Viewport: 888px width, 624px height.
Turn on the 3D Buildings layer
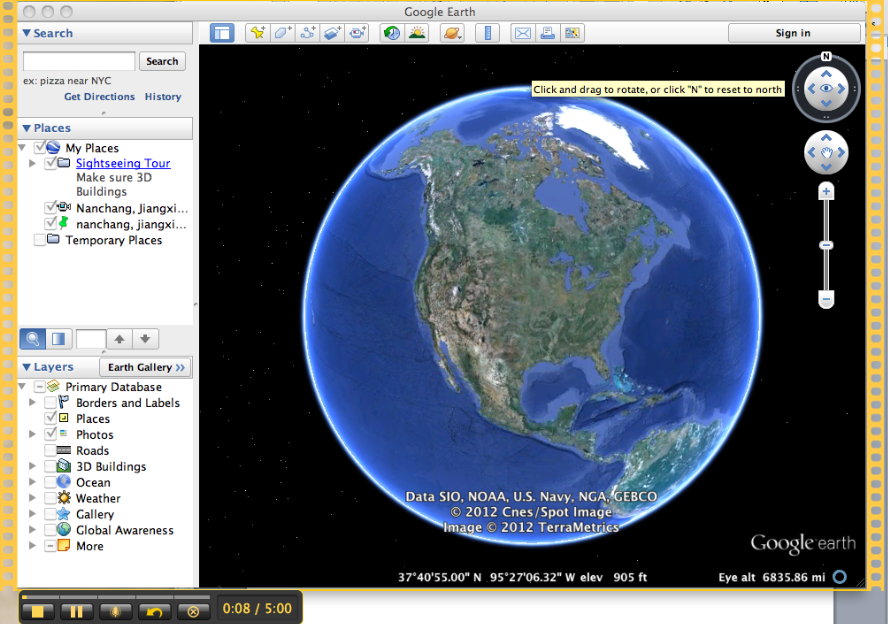tap(50, 466)
